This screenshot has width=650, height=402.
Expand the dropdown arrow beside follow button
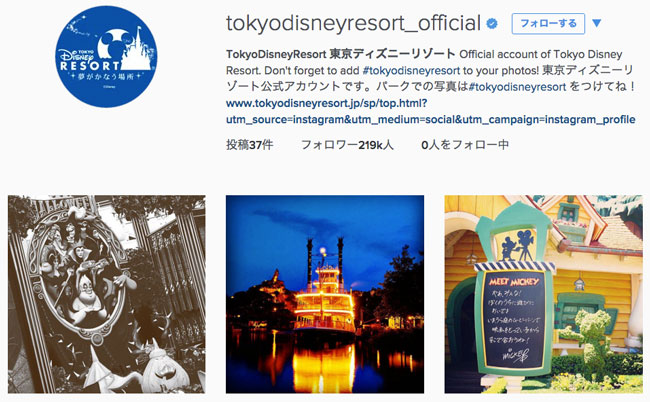tap(597, 23)
